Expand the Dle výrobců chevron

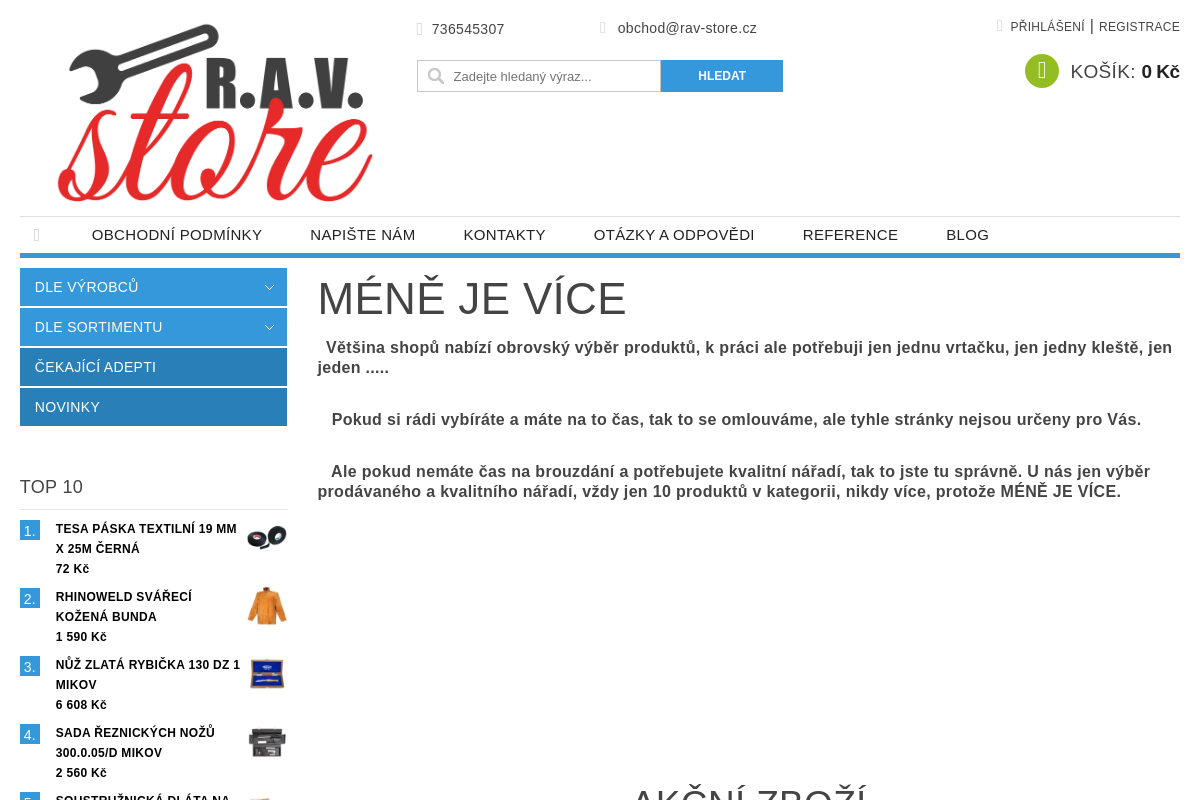click(x=269, y=287)
